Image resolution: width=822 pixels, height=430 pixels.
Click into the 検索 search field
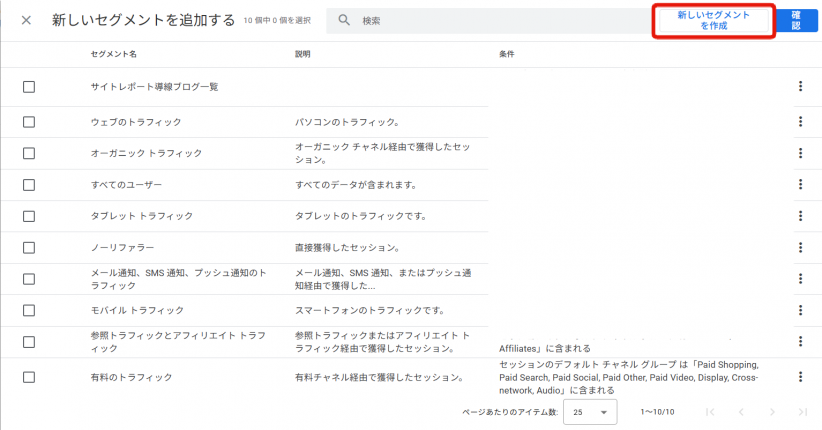[490, 21]
